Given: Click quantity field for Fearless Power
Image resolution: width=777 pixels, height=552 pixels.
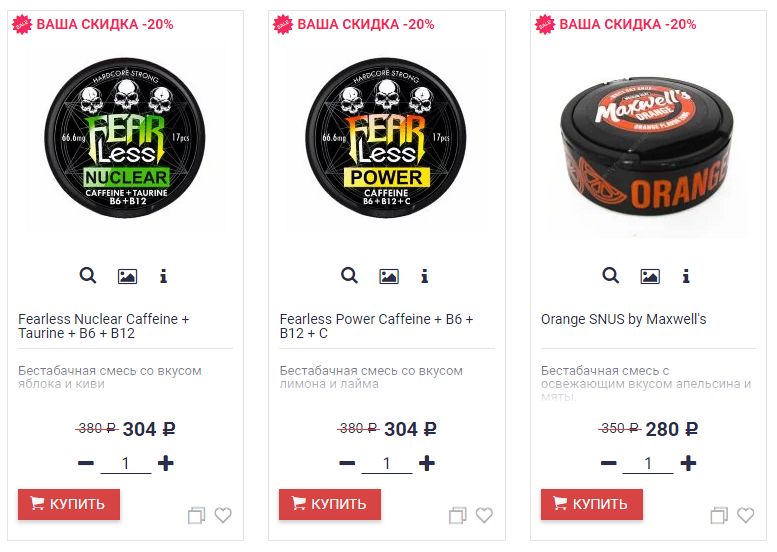Looking at the screenshot, I should 387,464.
